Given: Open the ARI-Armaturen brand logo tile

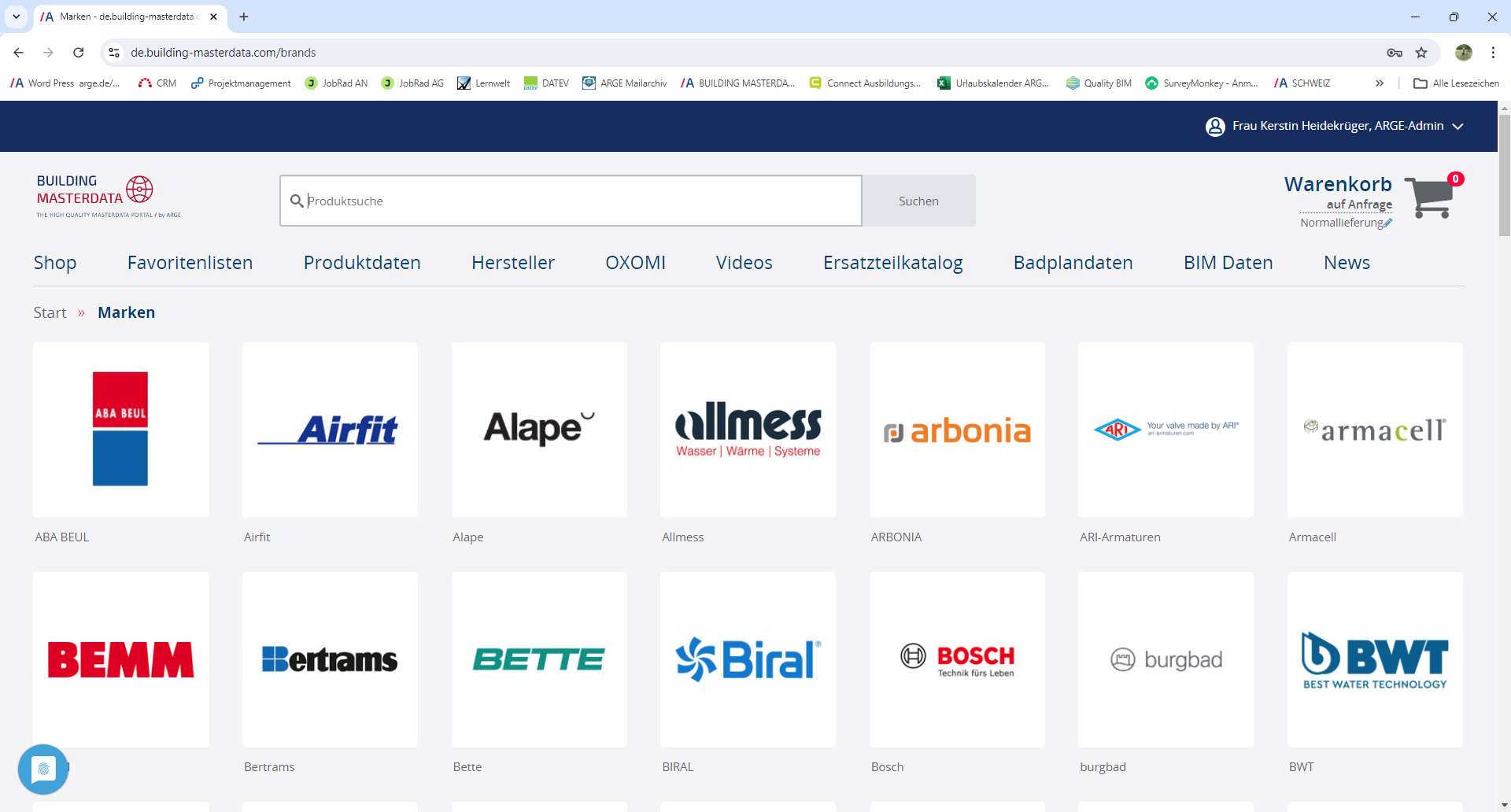Looking at the screenshot, I should click(x=1166, y=430).
